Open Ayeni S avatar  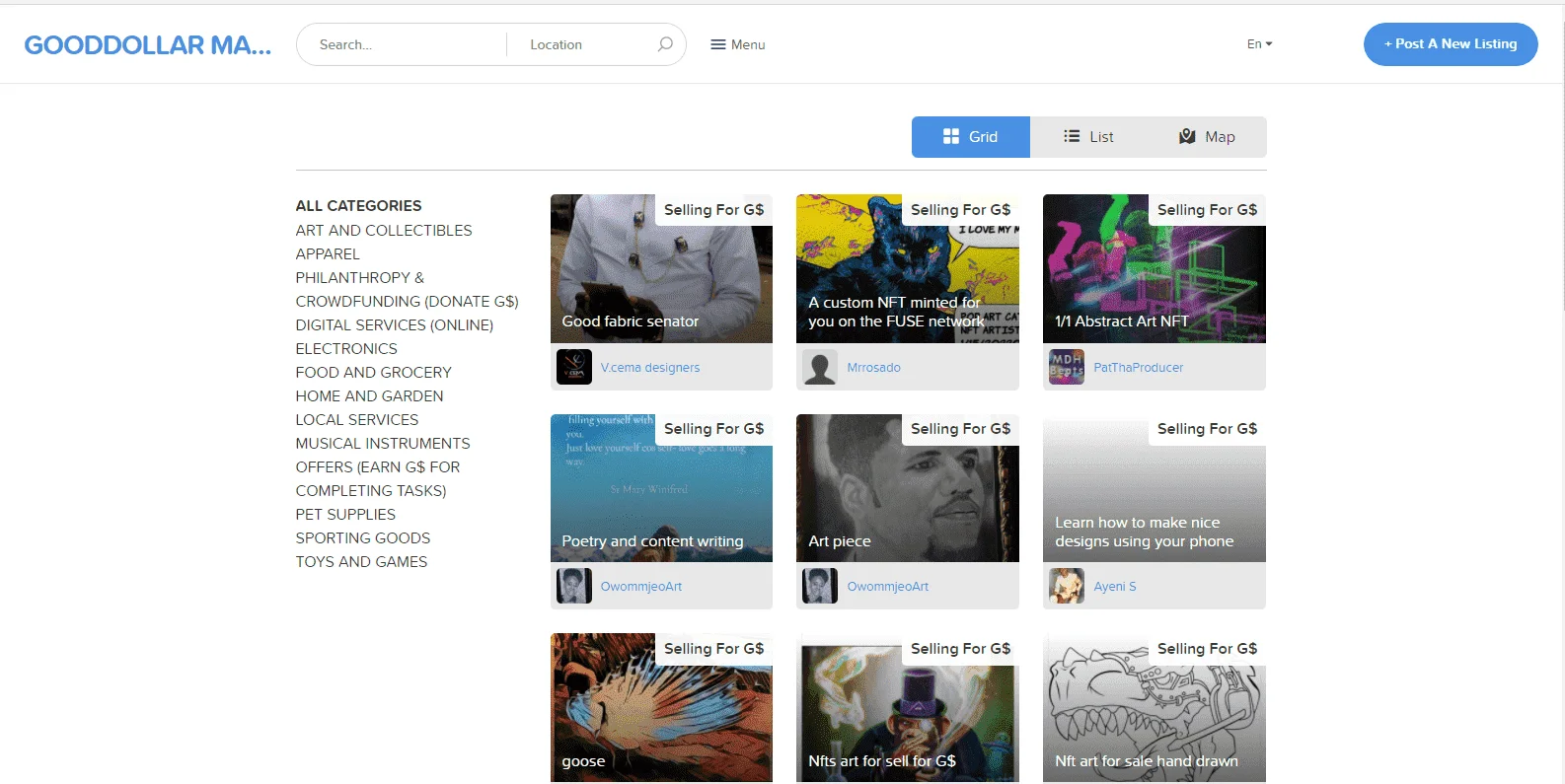point(1067,586)
